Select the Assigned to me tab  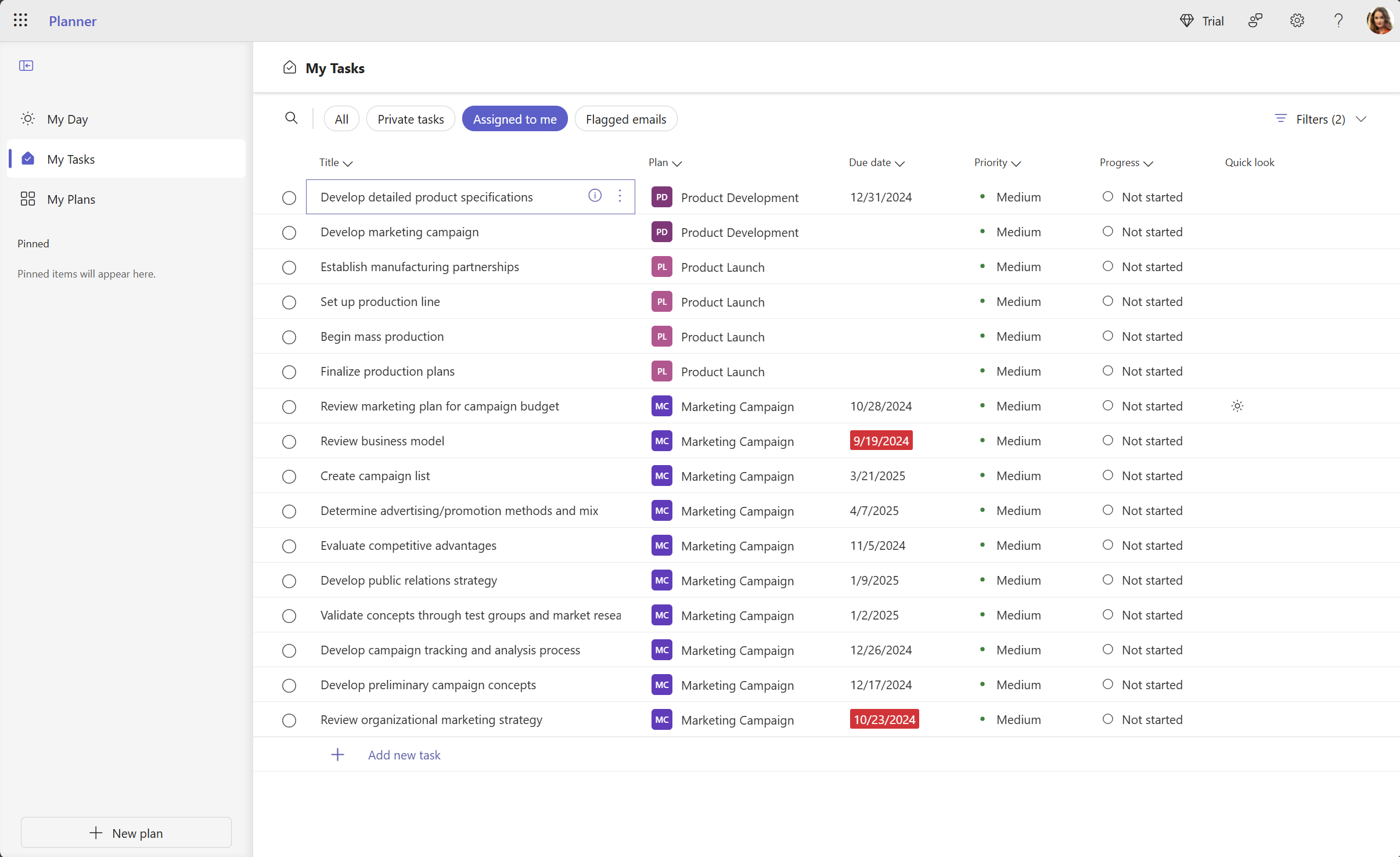(x=515, y=119)
